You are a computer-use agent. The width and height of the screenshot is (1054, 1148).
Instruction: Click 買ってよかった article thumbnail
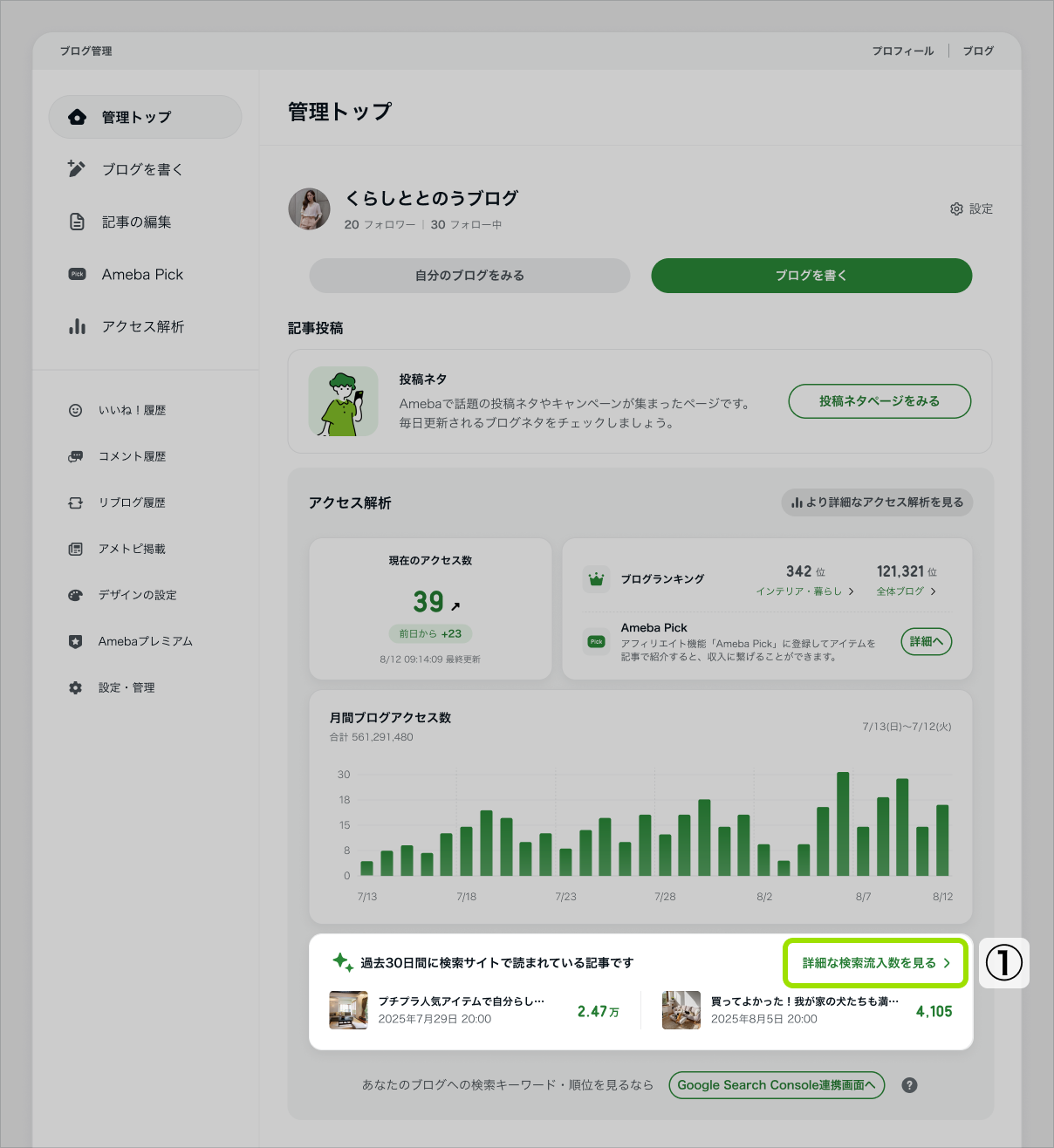[x=681, y=1010]
